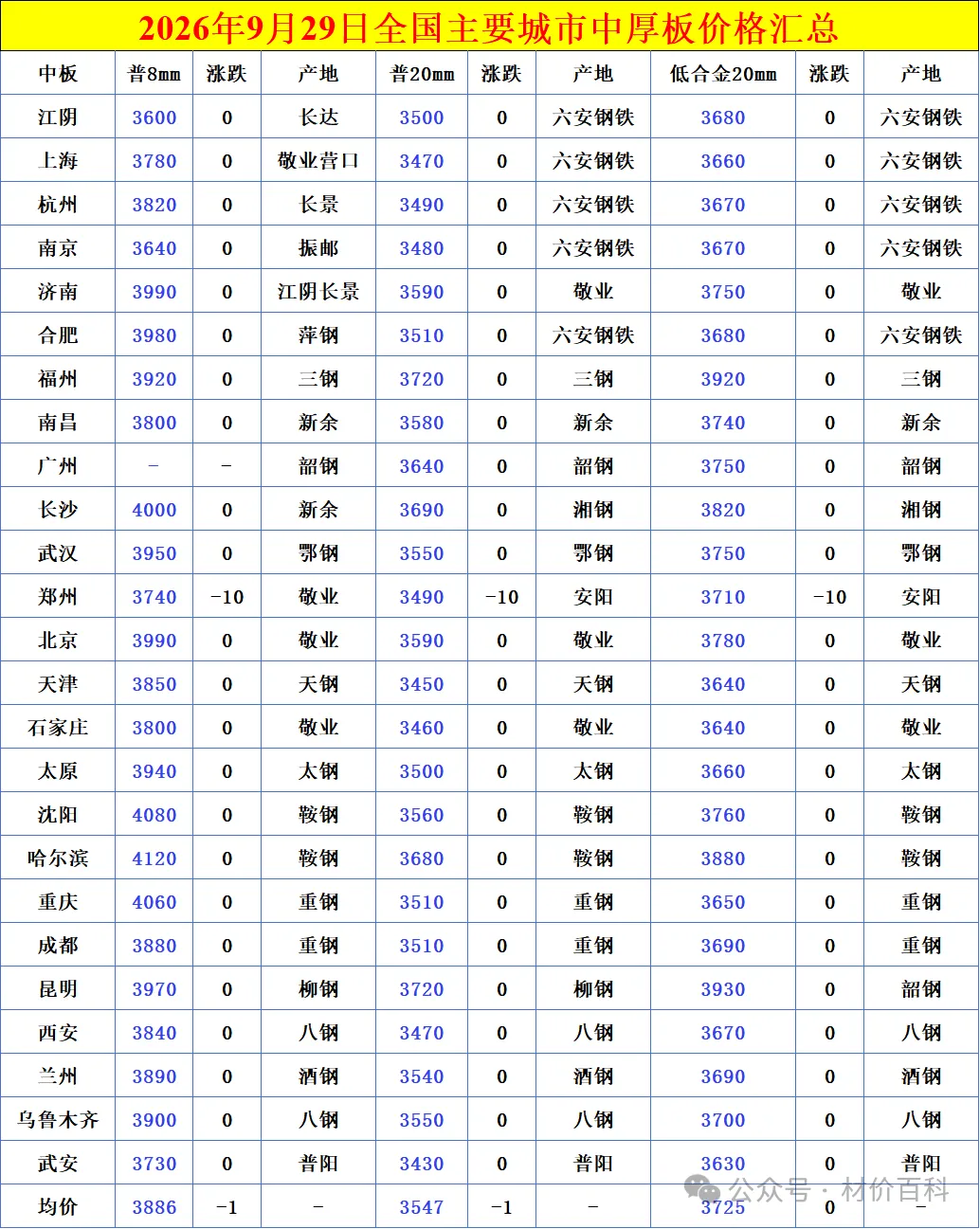Select 普8mm price 4000 in 长沙 row

pos(154,510)
